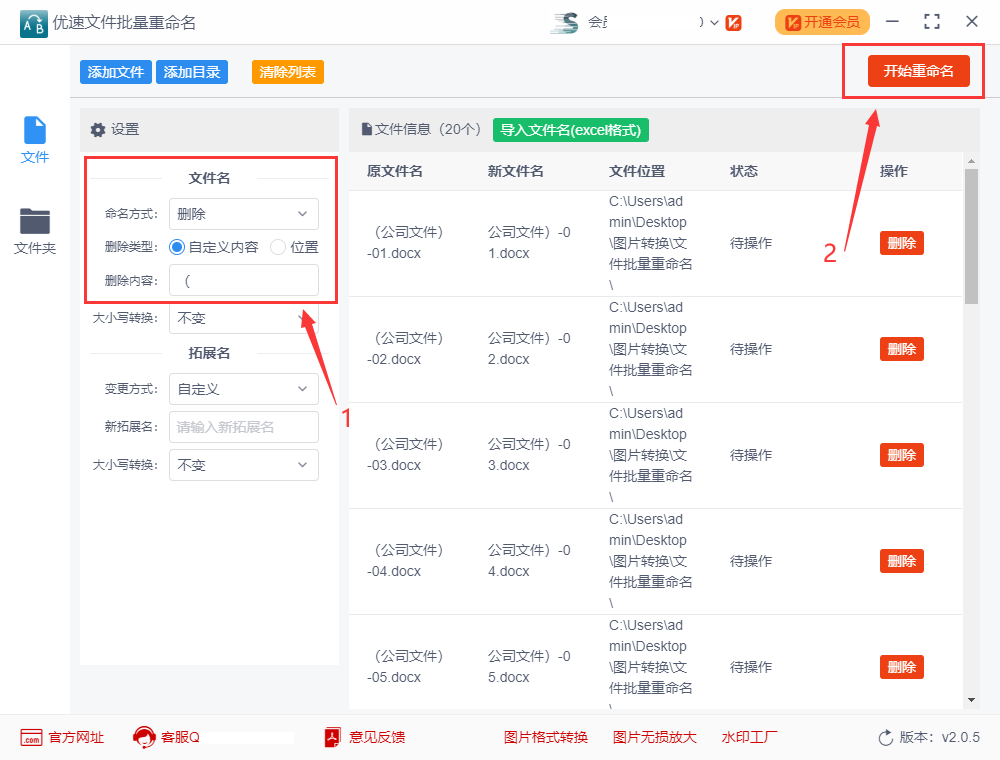Screen dimensions: 1000x760
Task: Click the file list scrollbar thumb
Action: click(x=971, y=236)
